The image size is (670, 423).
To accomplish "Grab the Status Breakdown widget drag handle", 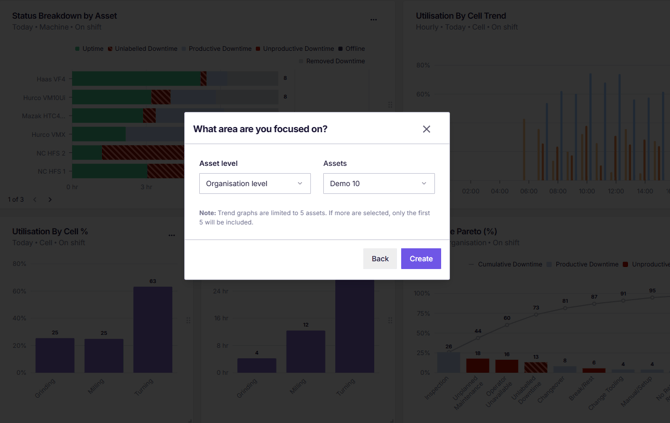I will [390, 105].
